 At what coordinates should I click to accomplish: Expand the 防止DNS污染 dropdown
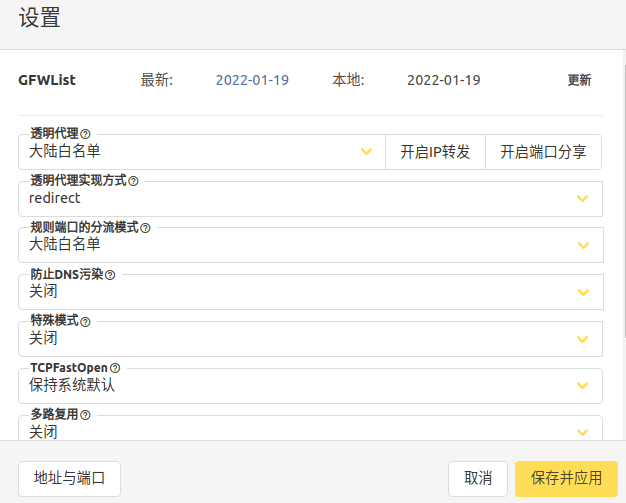(x=583, y=292)
